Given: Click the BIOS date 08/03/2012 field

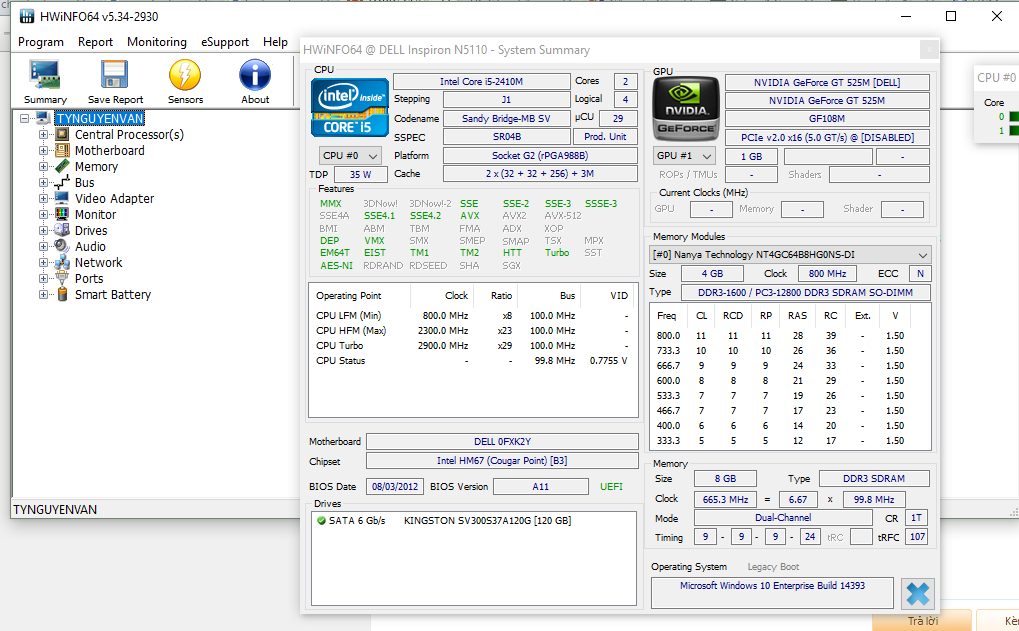Looking at the screenshot, I should [395, 486].
